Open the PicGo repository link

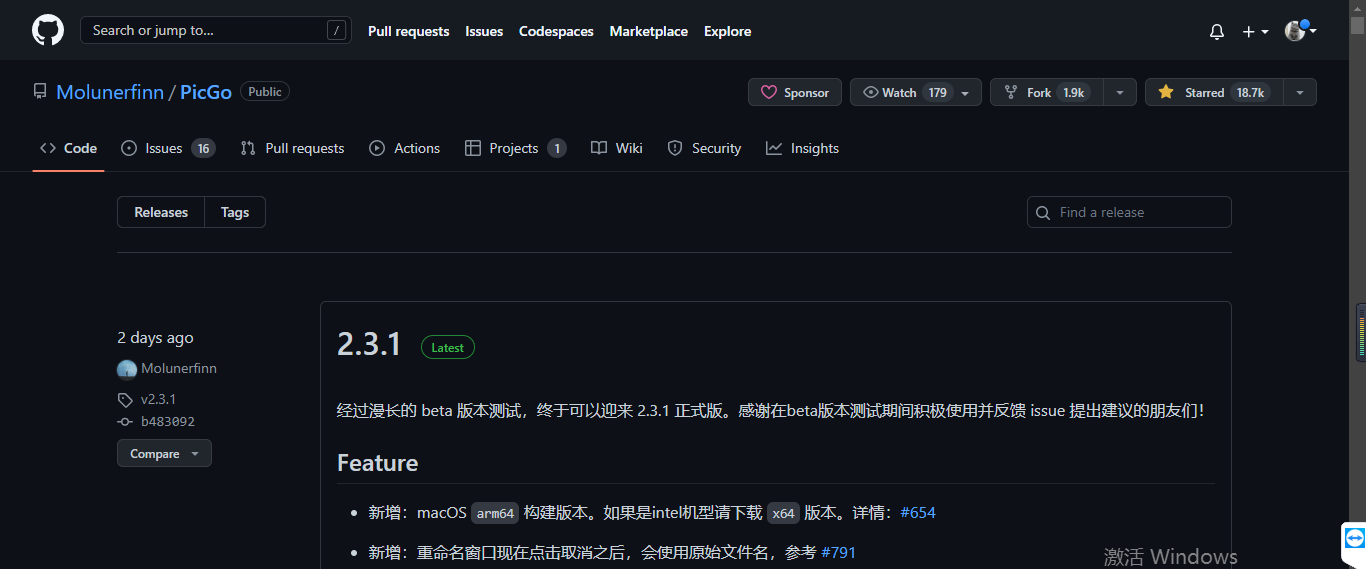pyautogui.click(x=206, y=92)
